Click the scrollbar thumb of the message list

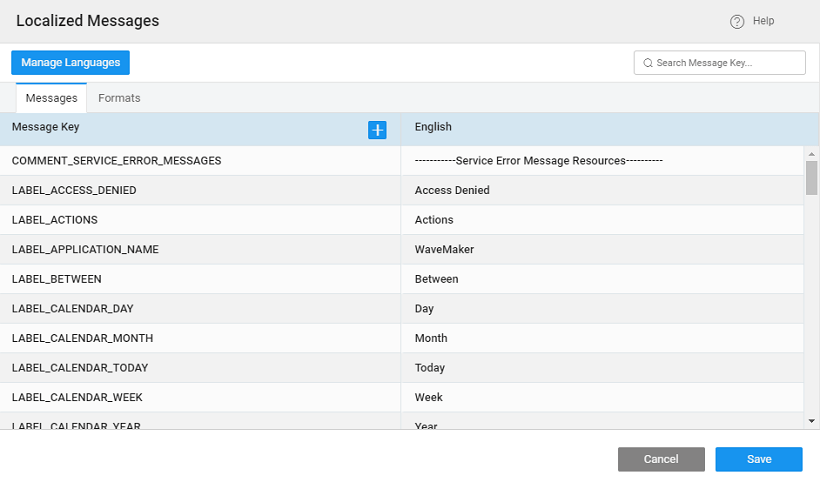pos(811,177)
